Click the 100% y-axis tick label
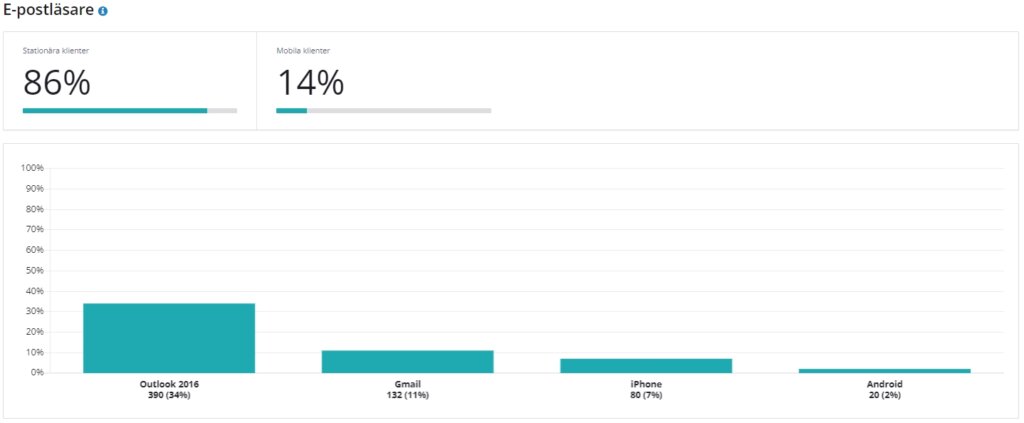1024x423 pixels. click(x=32, y=168)
